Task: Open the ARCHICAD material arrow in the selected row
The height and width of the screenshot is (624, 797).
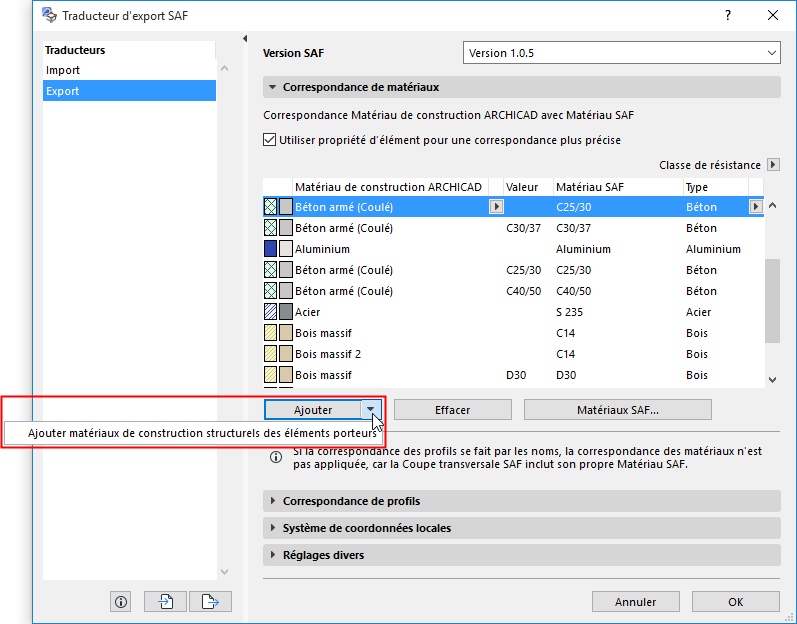Action: pos(496,207)
